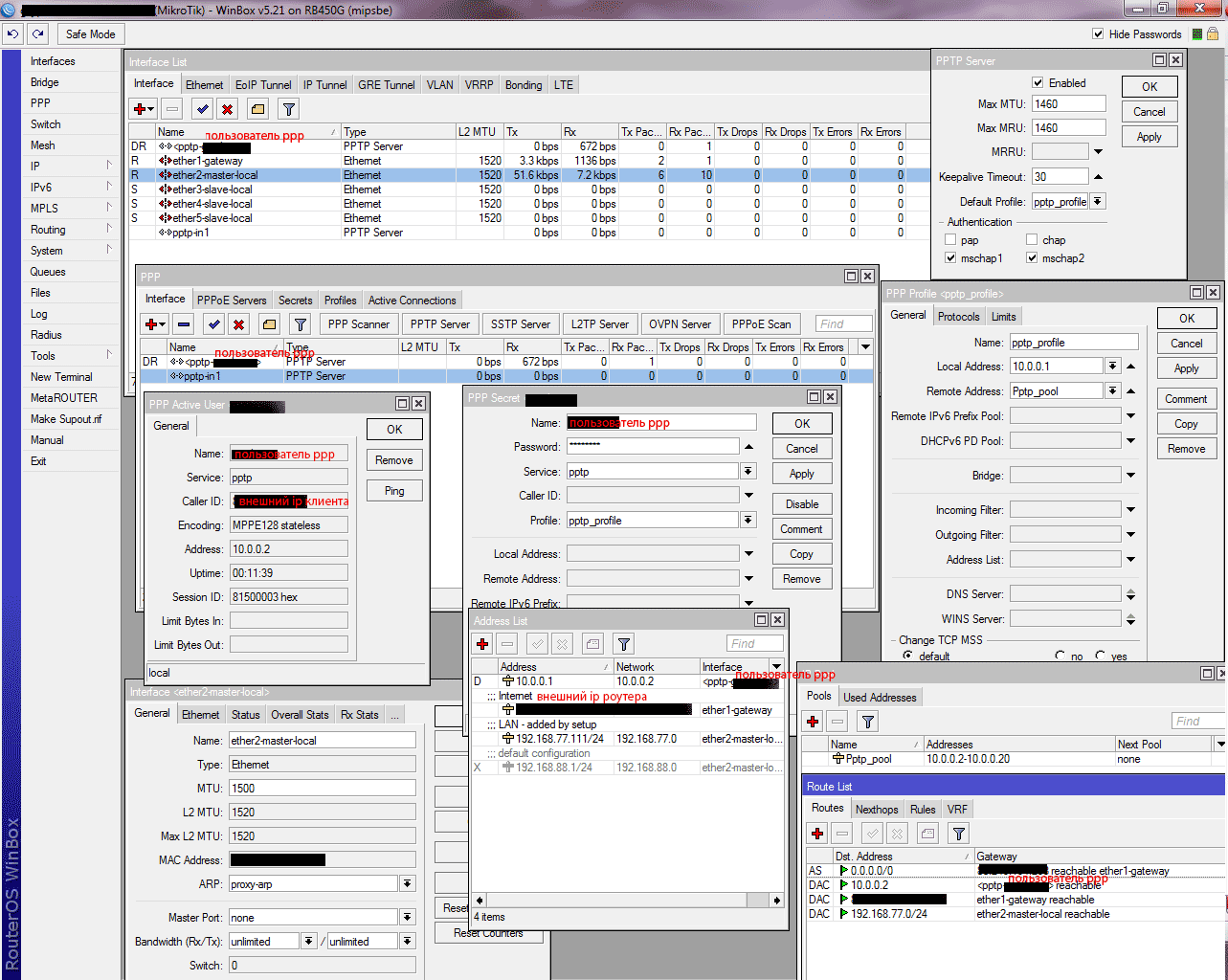
Task: Switch to Protocols tab in PPP Profile
Action: (959, 317)
